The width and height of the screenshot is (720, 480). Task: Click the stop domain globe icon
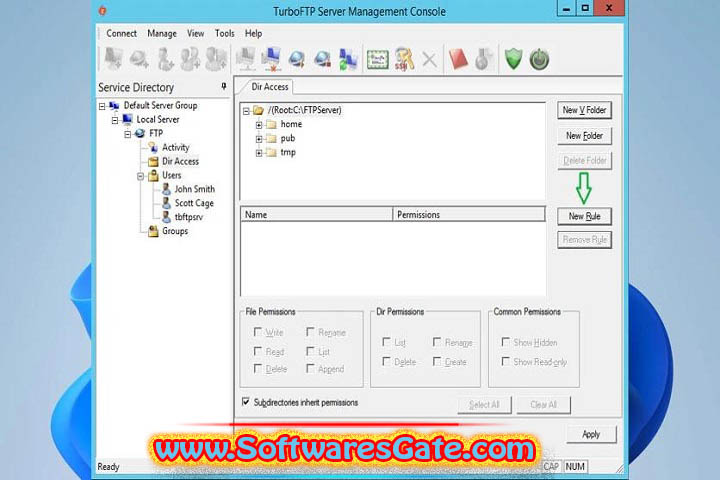322,59
